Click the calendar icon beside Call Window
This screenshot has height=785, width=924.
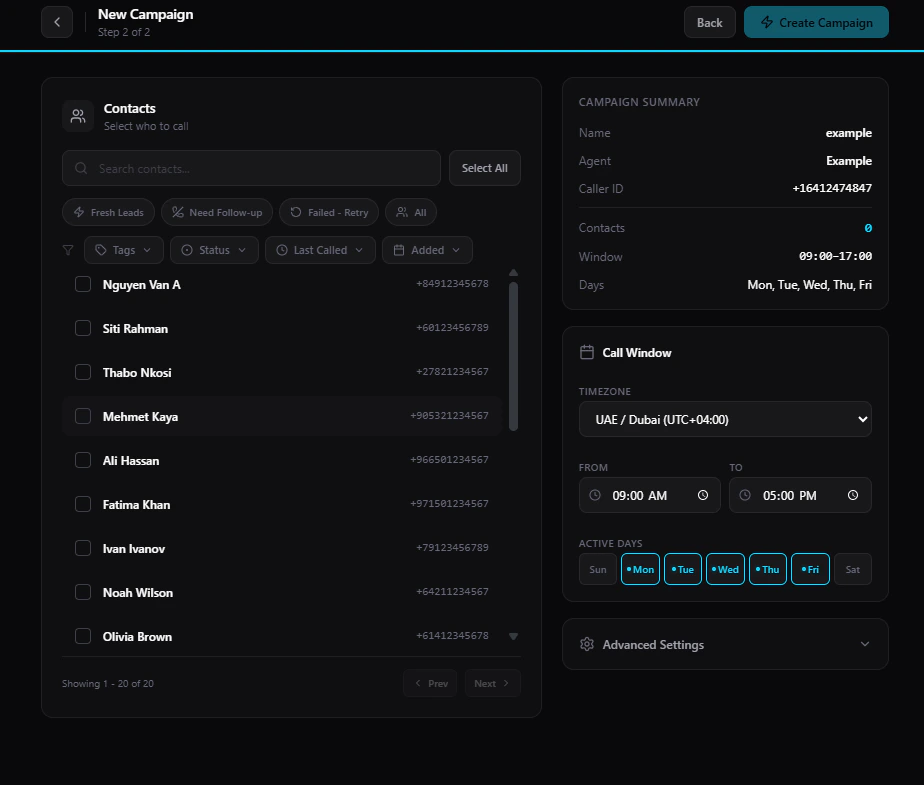coord(586,352)
